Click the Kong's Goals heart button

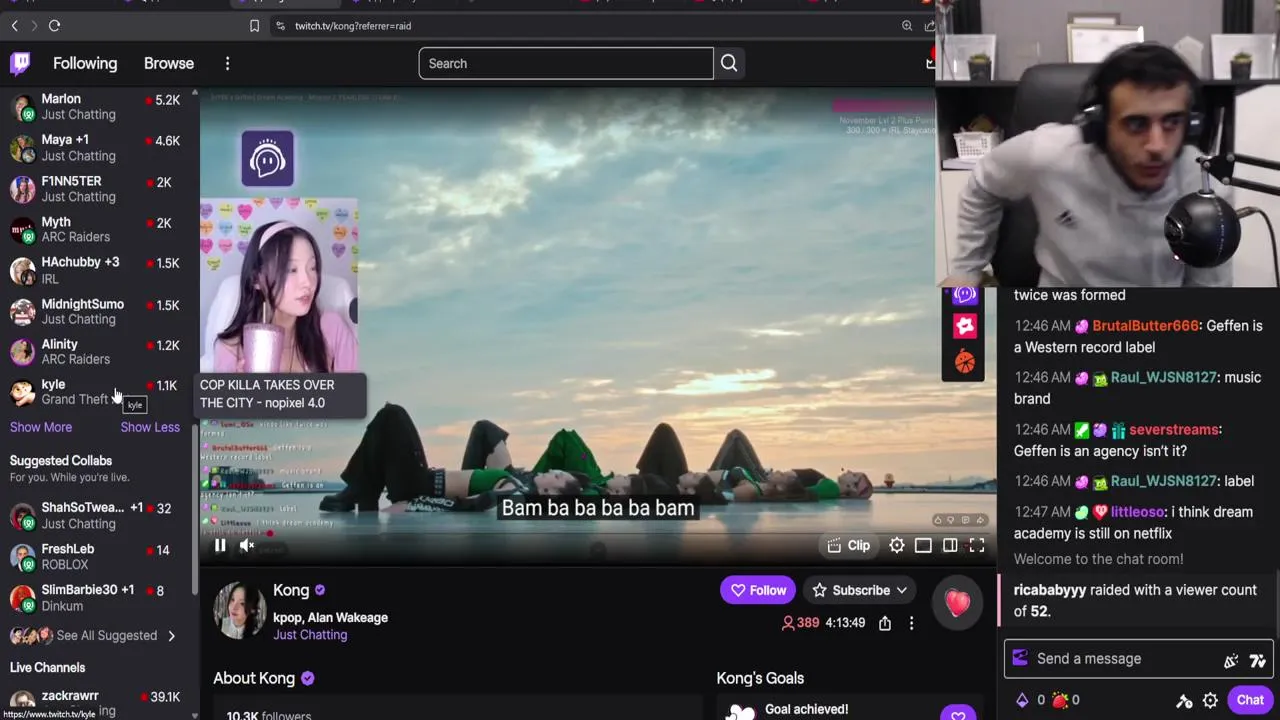pyautogui.click(x=957, y=713)
